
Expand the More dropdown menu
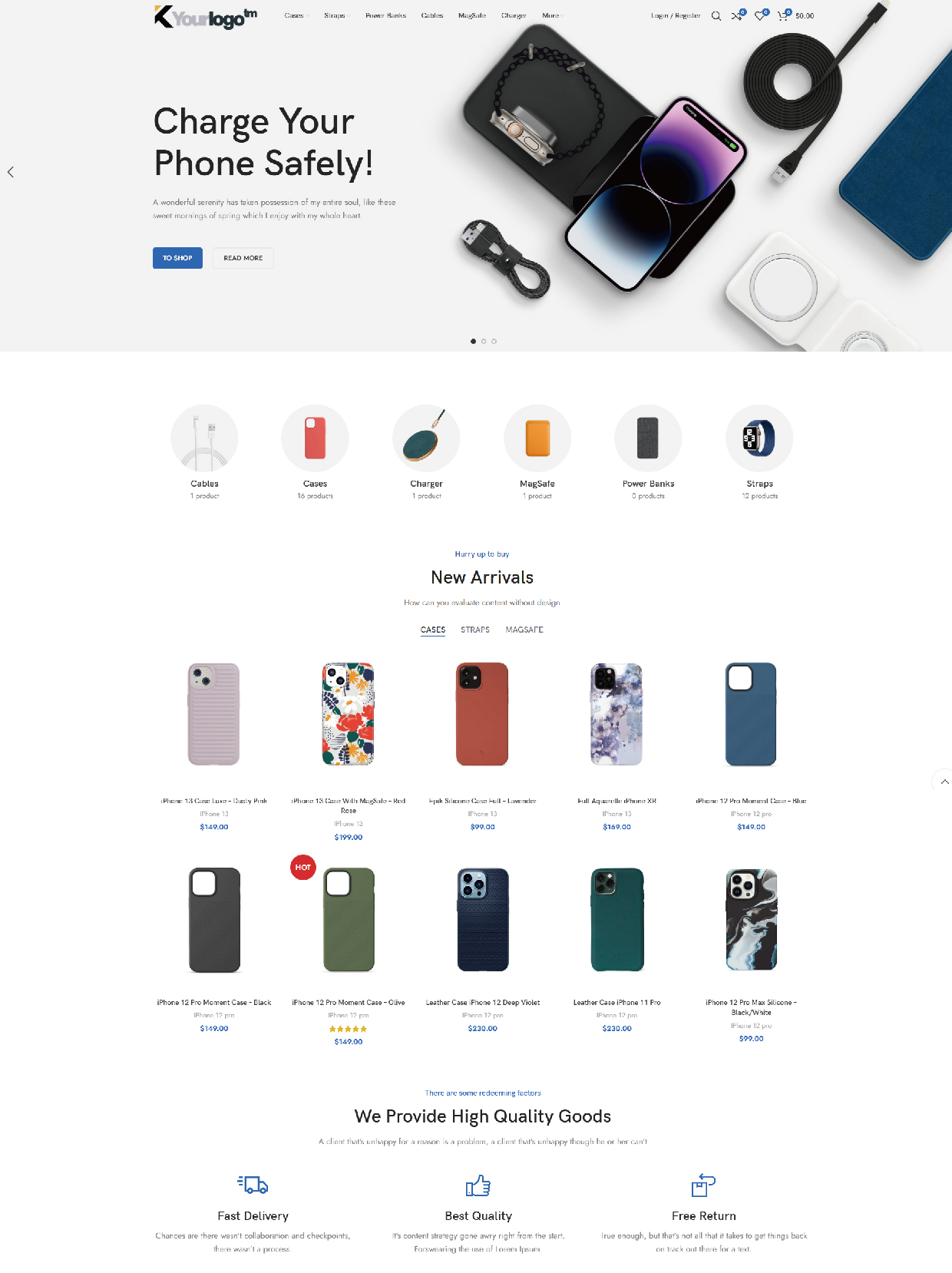pos(553,15)
